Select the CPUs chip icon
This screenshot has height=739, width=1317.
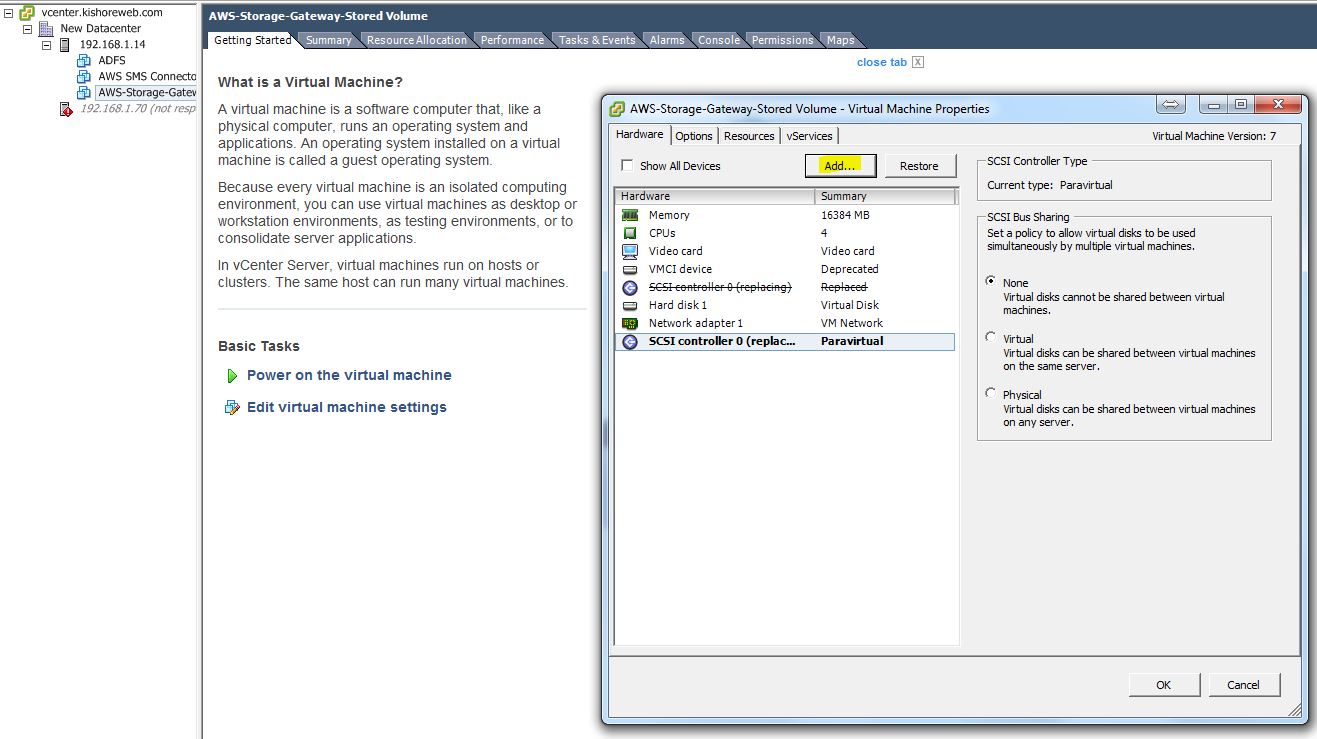(630, 233)
